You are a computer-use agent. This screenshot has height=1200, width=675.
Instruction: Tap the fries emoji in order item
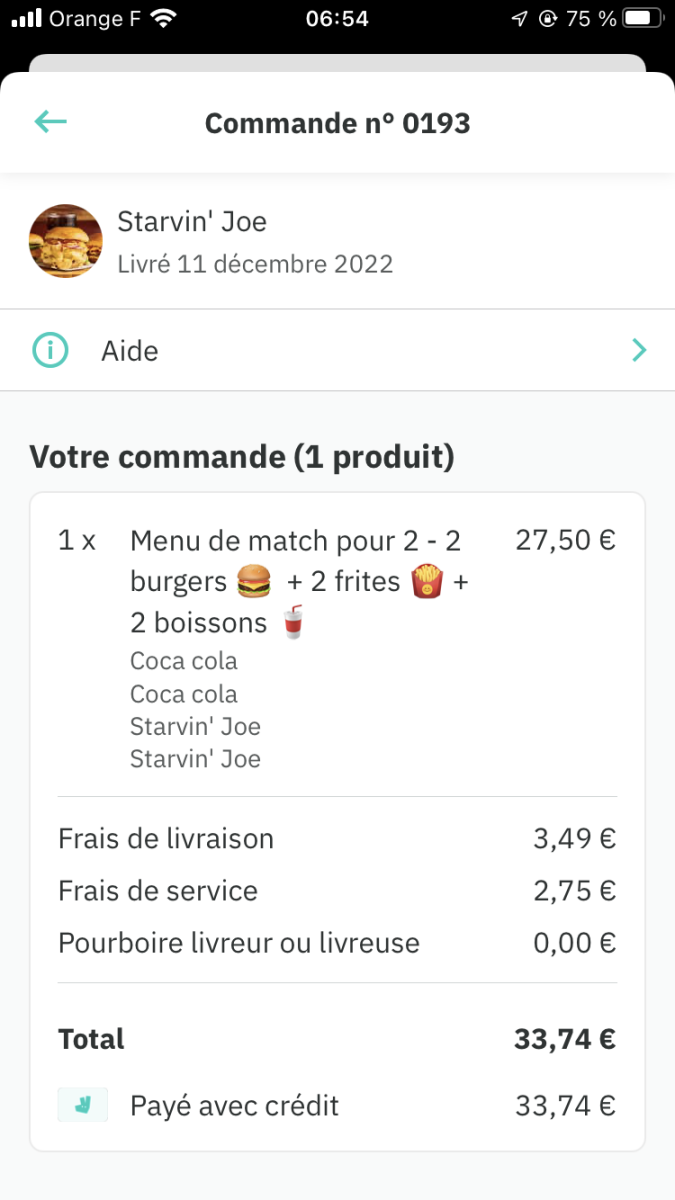[x=426, y=582]
